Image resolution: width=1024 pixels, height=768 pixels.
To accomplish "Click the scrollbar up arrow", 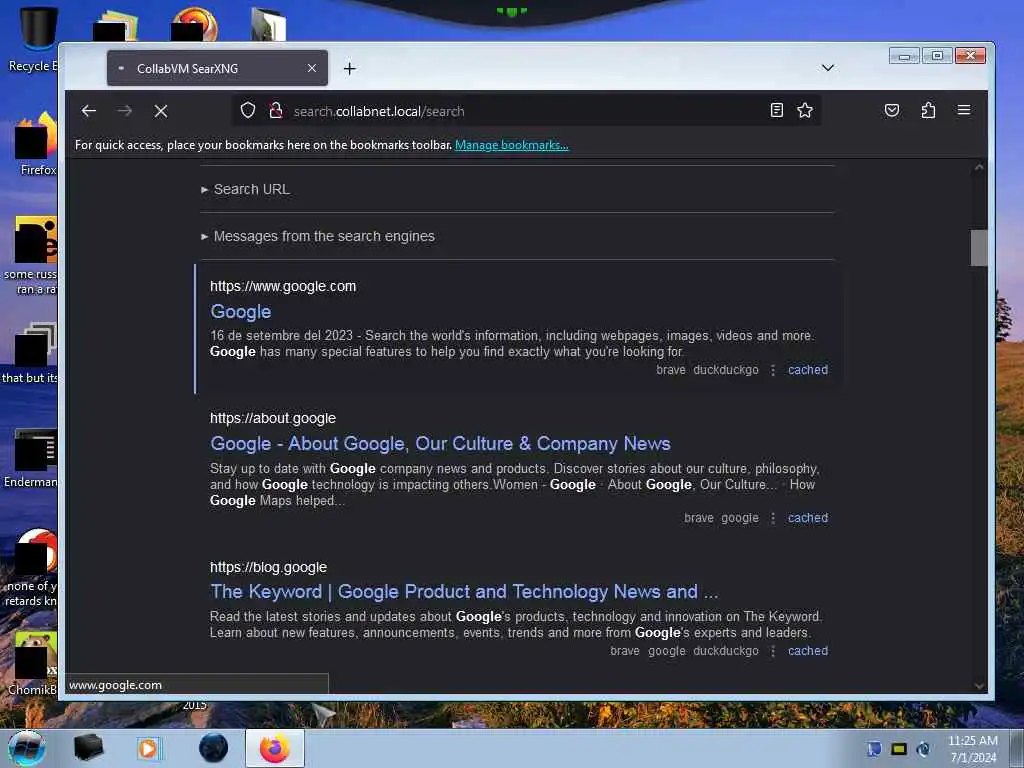I will click(x=978, y=168).
